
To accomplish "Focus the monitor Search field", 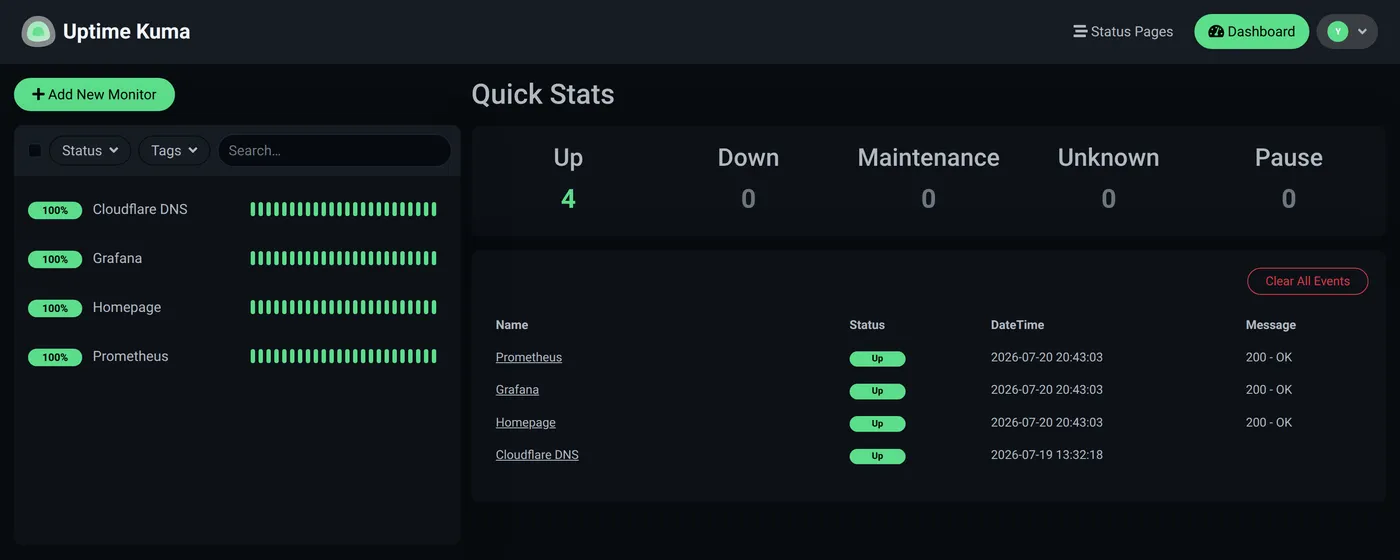I will (334, 150).
